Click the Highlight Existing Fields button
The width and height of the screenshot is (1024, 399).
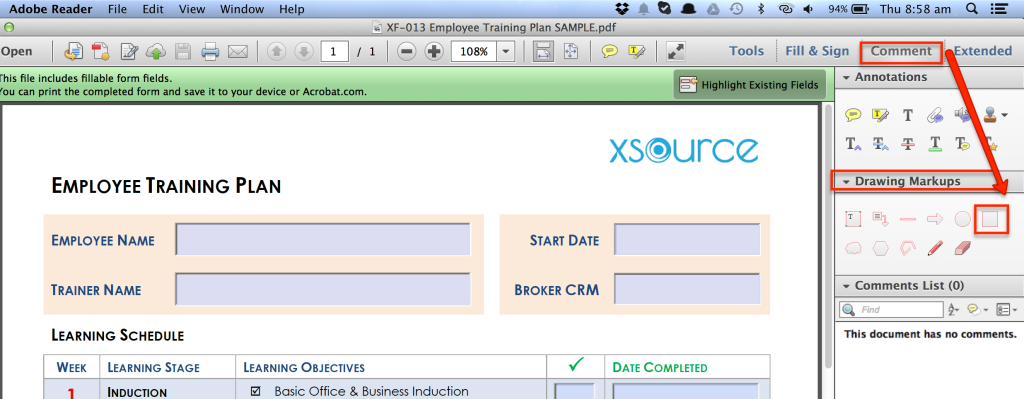(750, 85)
